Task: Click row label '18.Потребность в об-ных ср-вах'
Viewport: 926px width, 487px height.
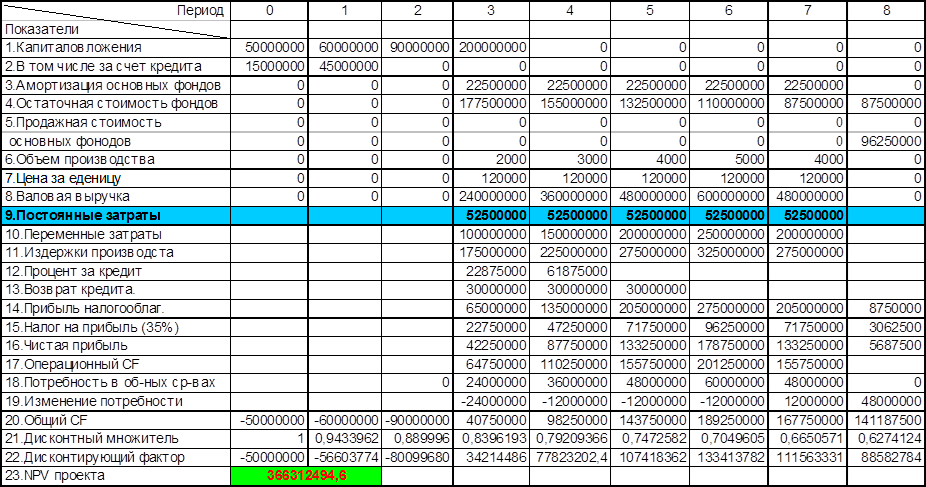Action: [110, 383]
